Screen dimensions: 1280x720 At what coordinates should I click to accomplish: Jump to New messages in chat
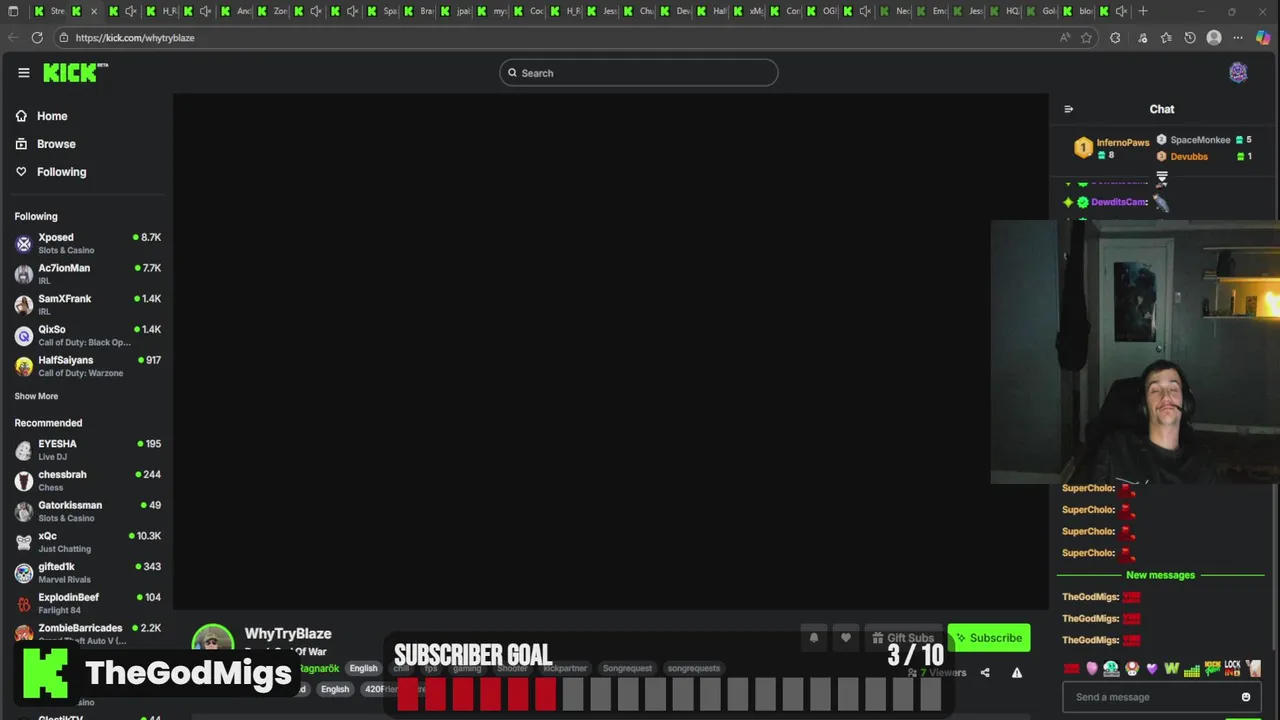pyautogui.click(x=1160, y=575)
